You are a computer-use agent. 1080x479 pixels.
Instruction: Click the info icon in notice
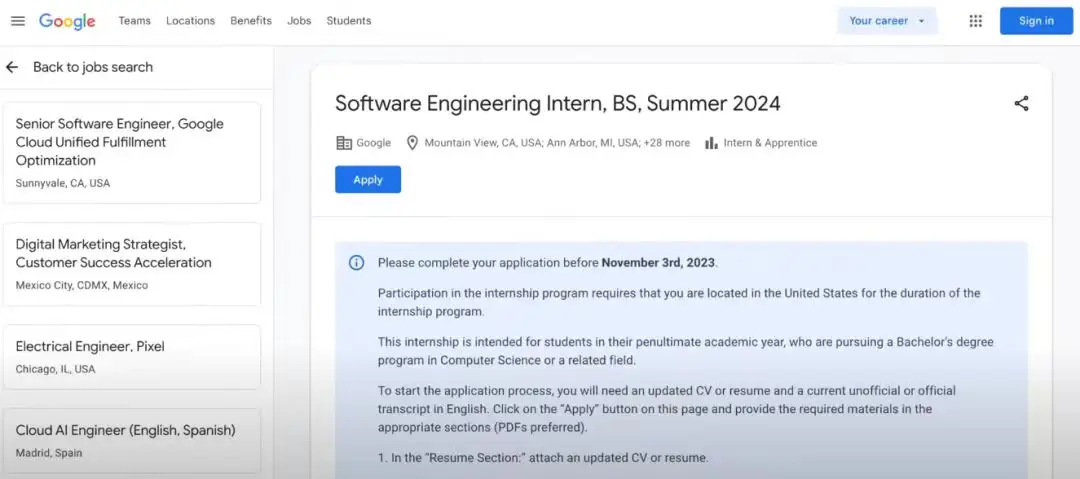tap(356, 263)
